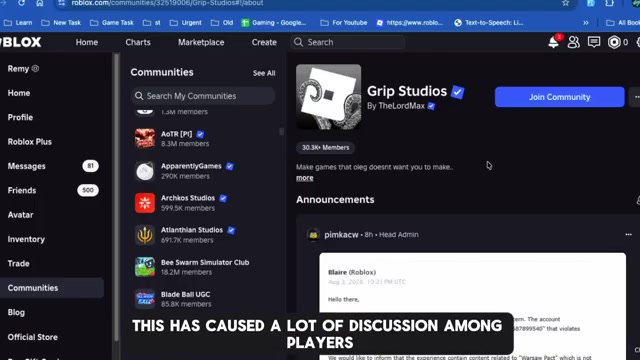Open the Blade Ball UGC icon
640x360 pixels.
point(145,299)
